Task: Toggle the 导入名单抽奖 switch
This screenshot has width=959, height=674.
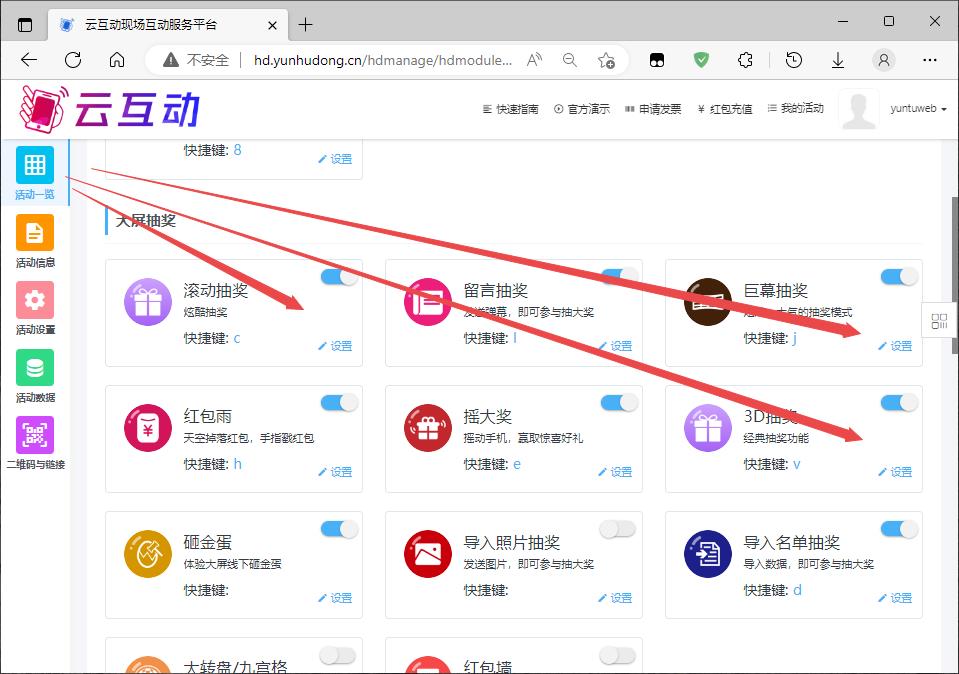Action: pyautogui.click(x=899, y=529)
